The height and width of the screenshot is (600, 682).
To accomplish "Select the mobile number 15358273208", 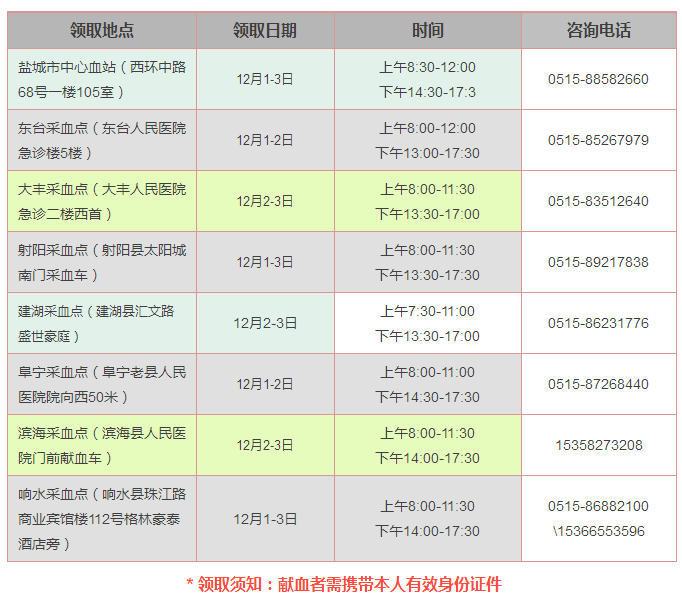I will pyautogui.click(x=598, y=445).
